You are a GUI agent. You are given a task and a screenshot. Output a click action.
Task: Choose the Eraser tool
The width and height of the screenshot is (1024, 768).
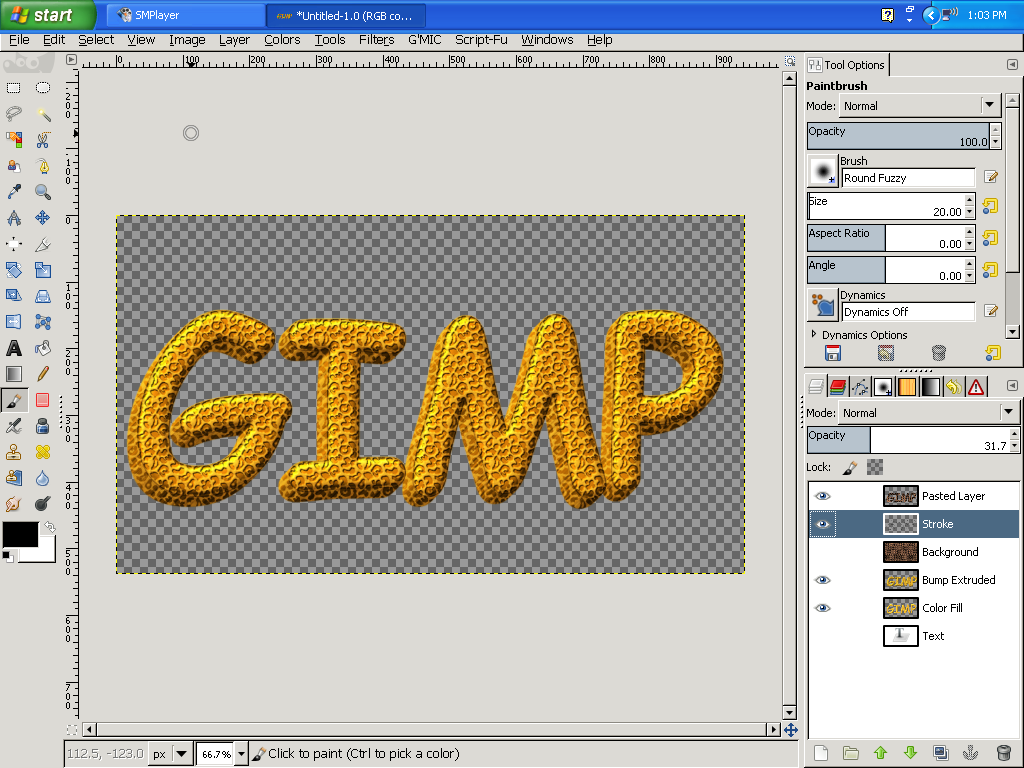coord(43,400)
